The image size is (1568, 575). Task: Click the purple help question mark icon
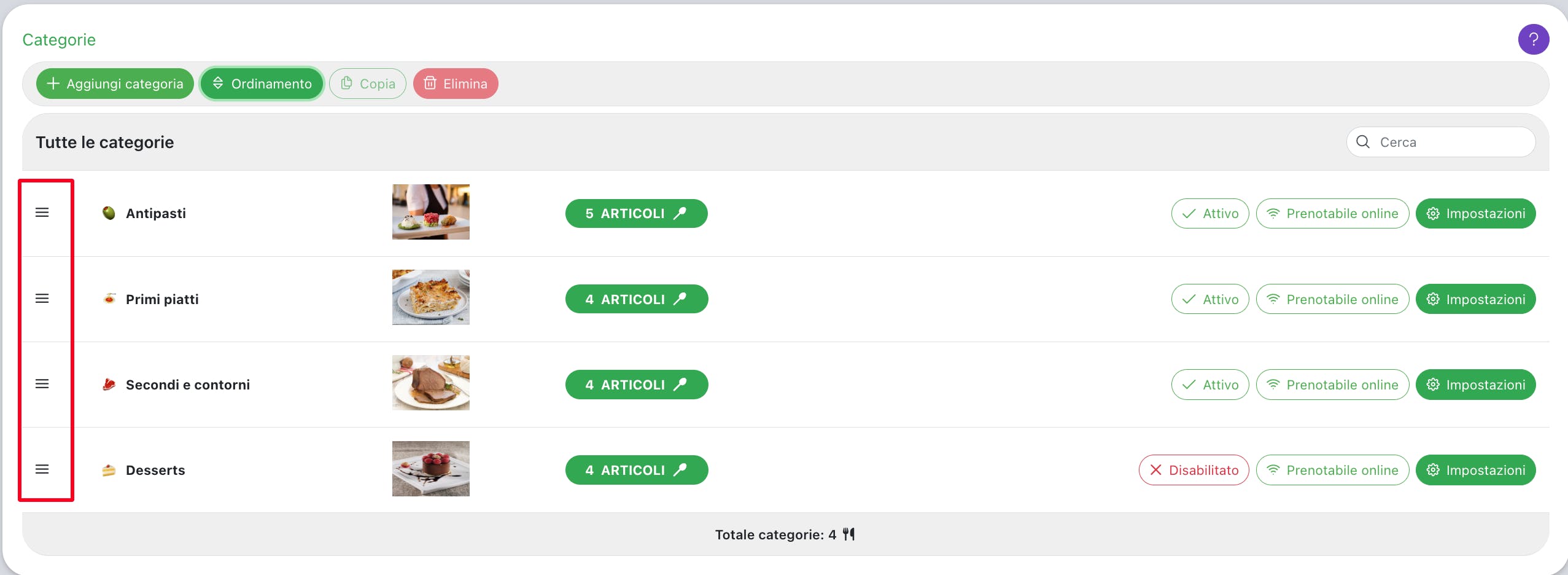pos(1533,39)
